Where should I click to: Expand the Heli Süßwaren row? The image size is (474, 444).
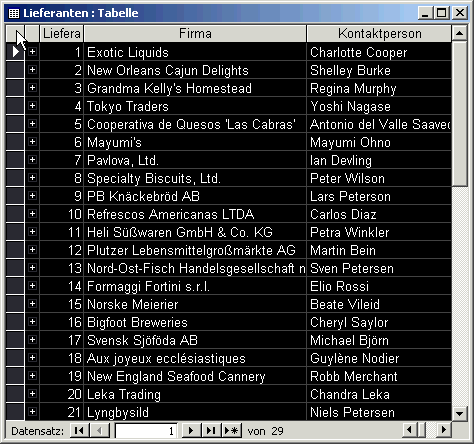coord(32,232)
